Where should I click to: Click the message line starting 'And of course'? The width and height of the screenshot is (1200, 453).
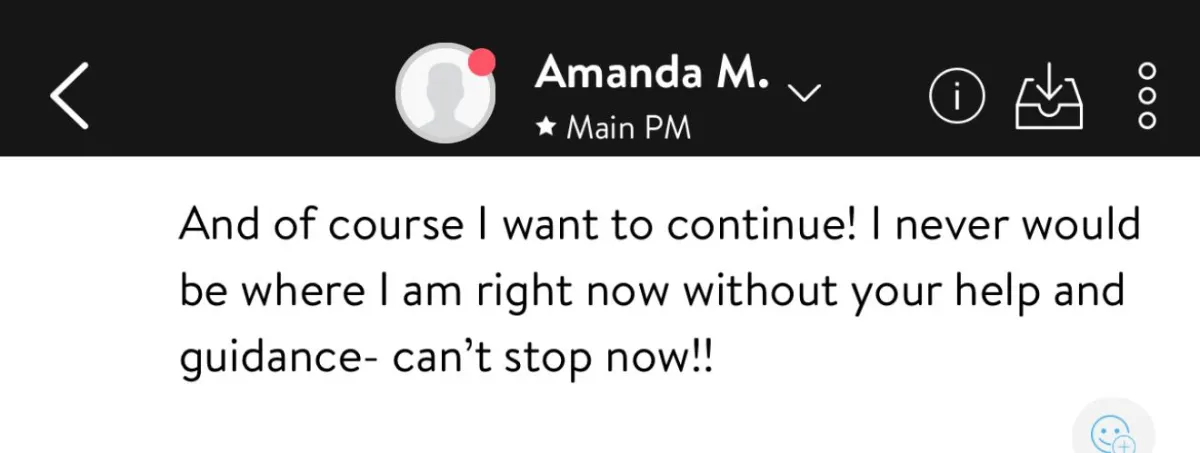pyautogui.click(x=660, y=226)
